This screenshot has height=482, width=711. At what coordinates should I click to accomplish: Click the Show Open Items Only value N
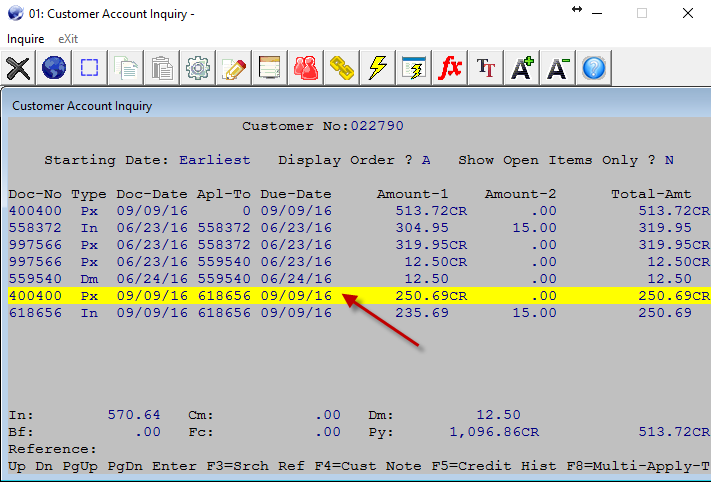click(x=669, y=160)
